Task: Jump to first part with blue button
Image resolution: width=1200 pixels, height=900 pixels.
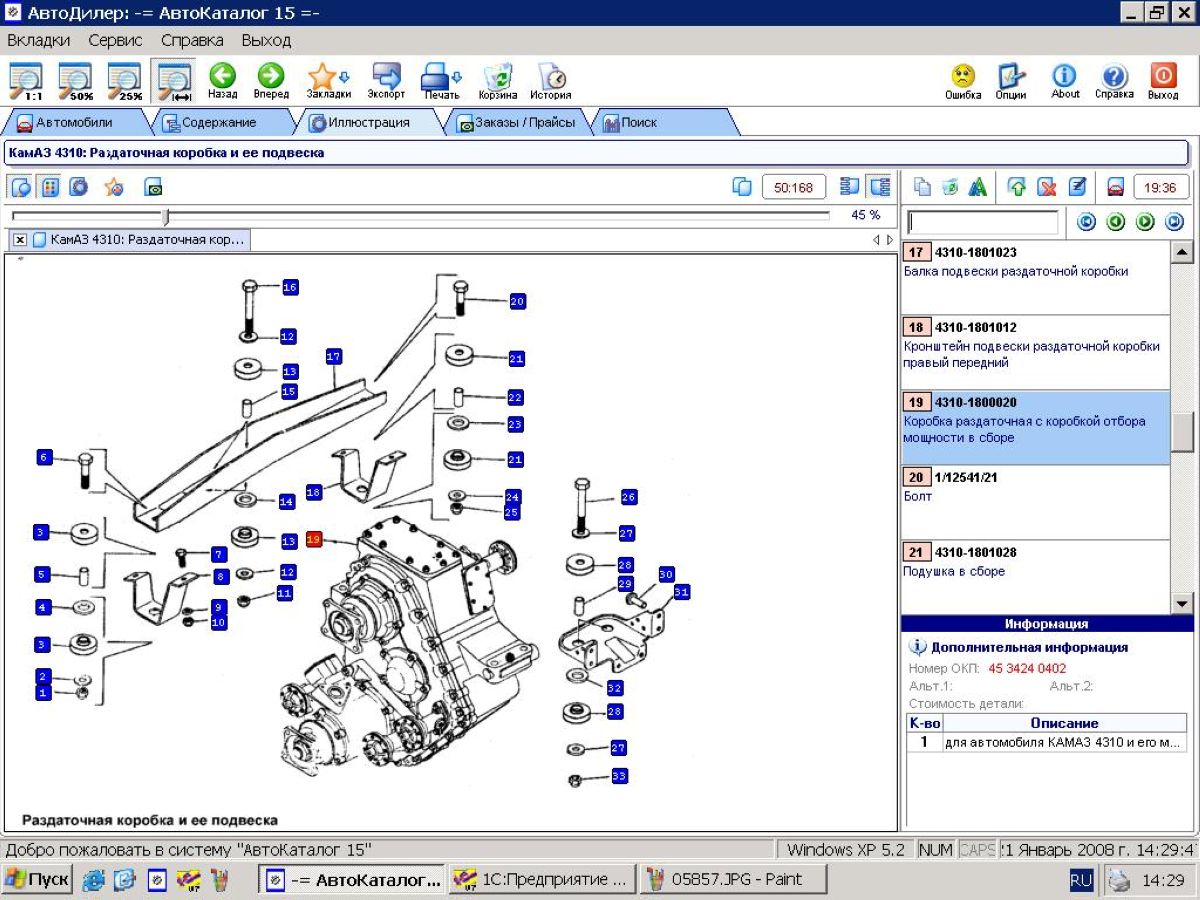Action: pyautogui.click(x=1086, y=222)
